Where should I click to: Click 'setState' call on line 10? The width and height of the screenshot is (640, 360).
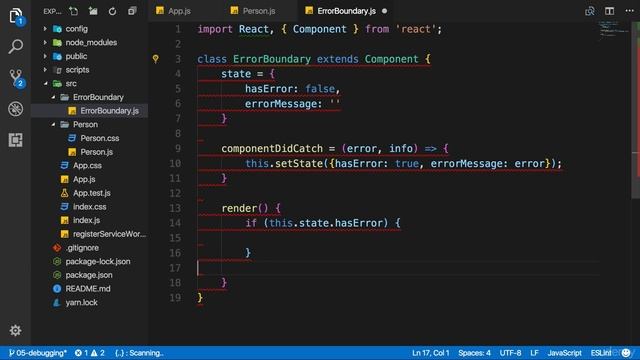coord(299,164)
